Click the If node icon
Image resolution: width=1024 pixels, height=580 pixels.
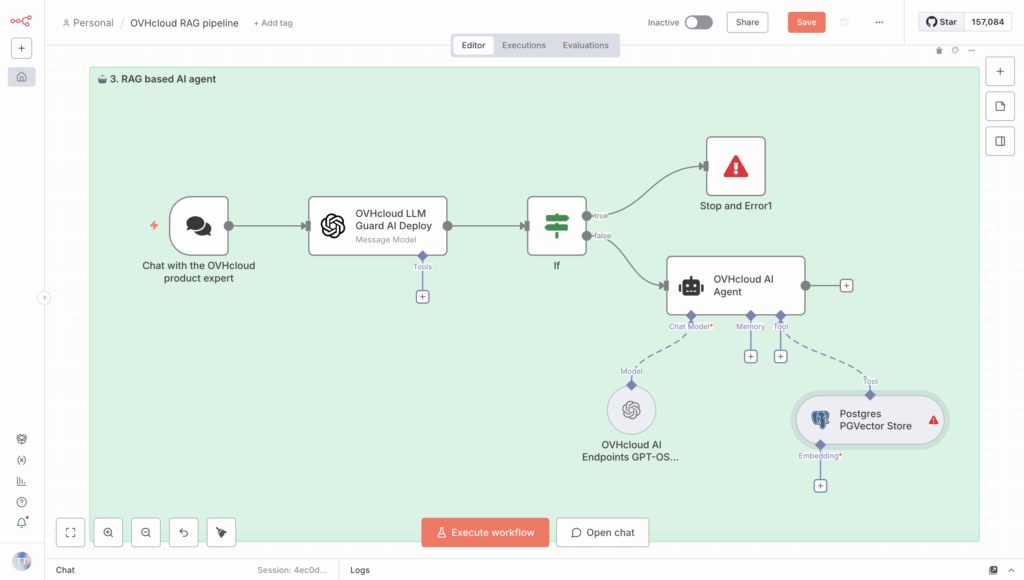coord(556,225)
